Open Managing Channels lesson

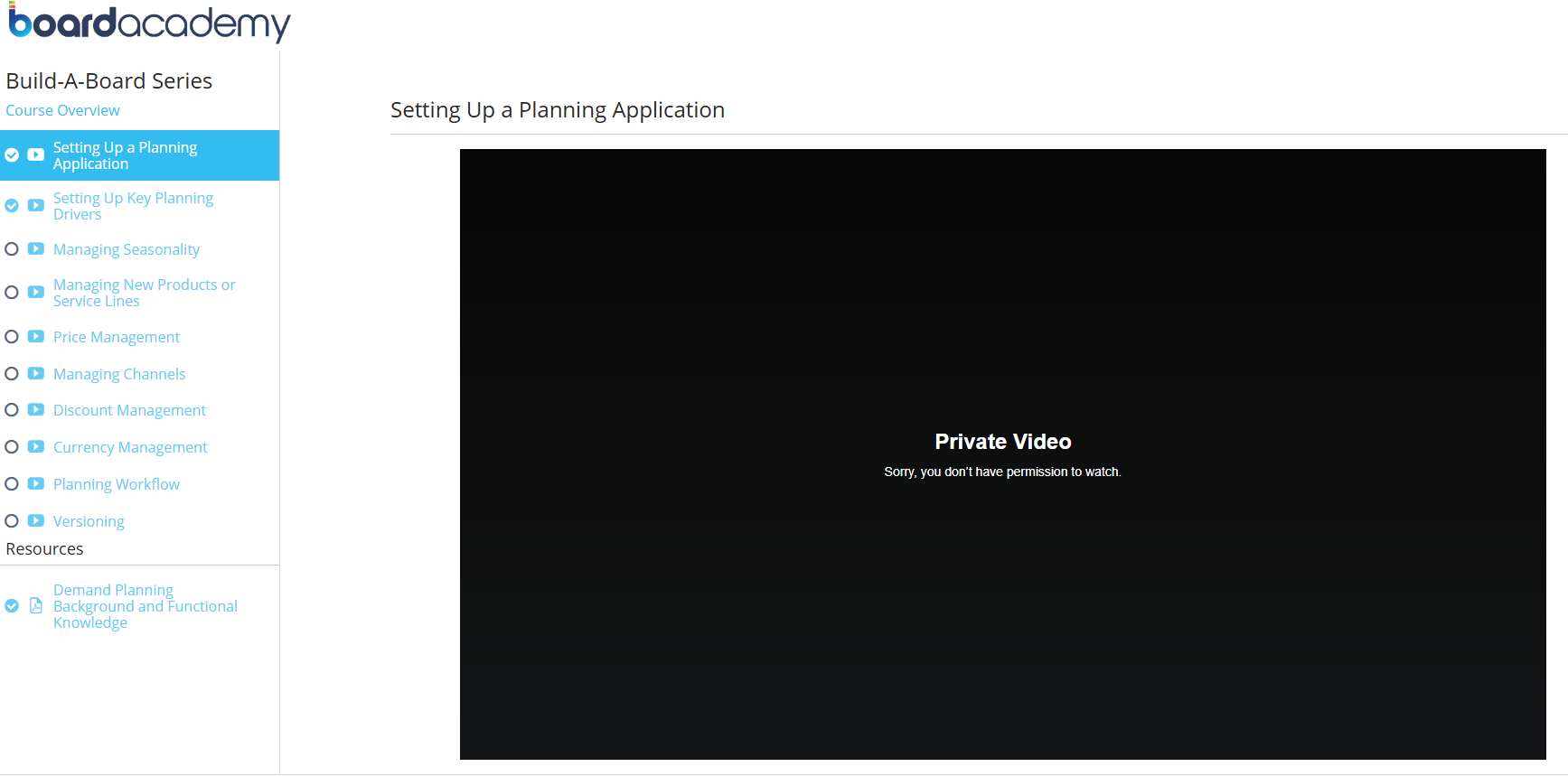[x=119, y=374]
